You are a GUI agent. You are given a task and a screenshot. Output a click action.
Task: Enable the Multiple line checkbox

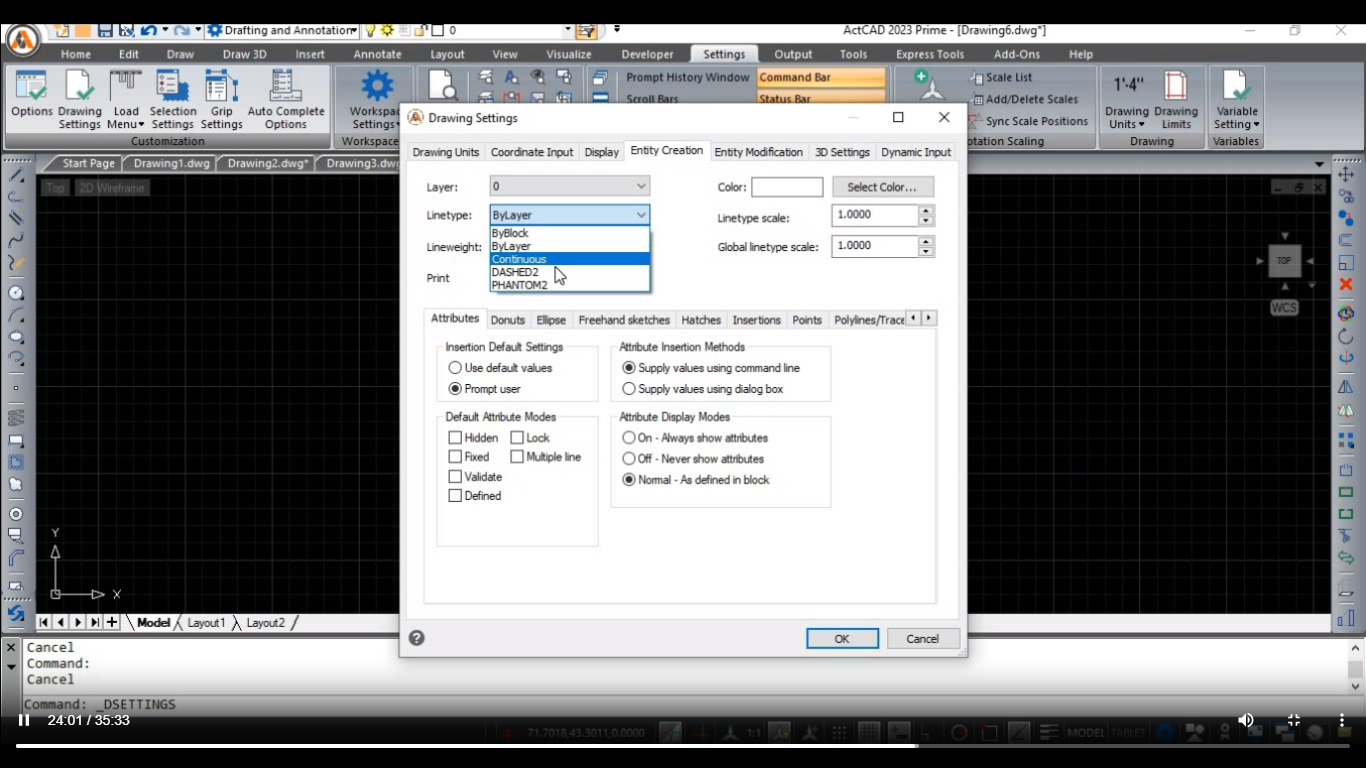tap(517, 457)
